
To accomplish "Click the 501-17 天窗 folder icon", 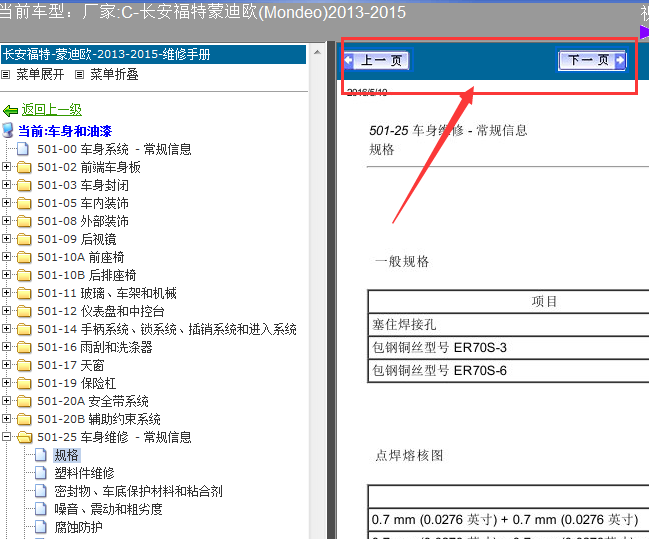I will (x=24, y=365).
